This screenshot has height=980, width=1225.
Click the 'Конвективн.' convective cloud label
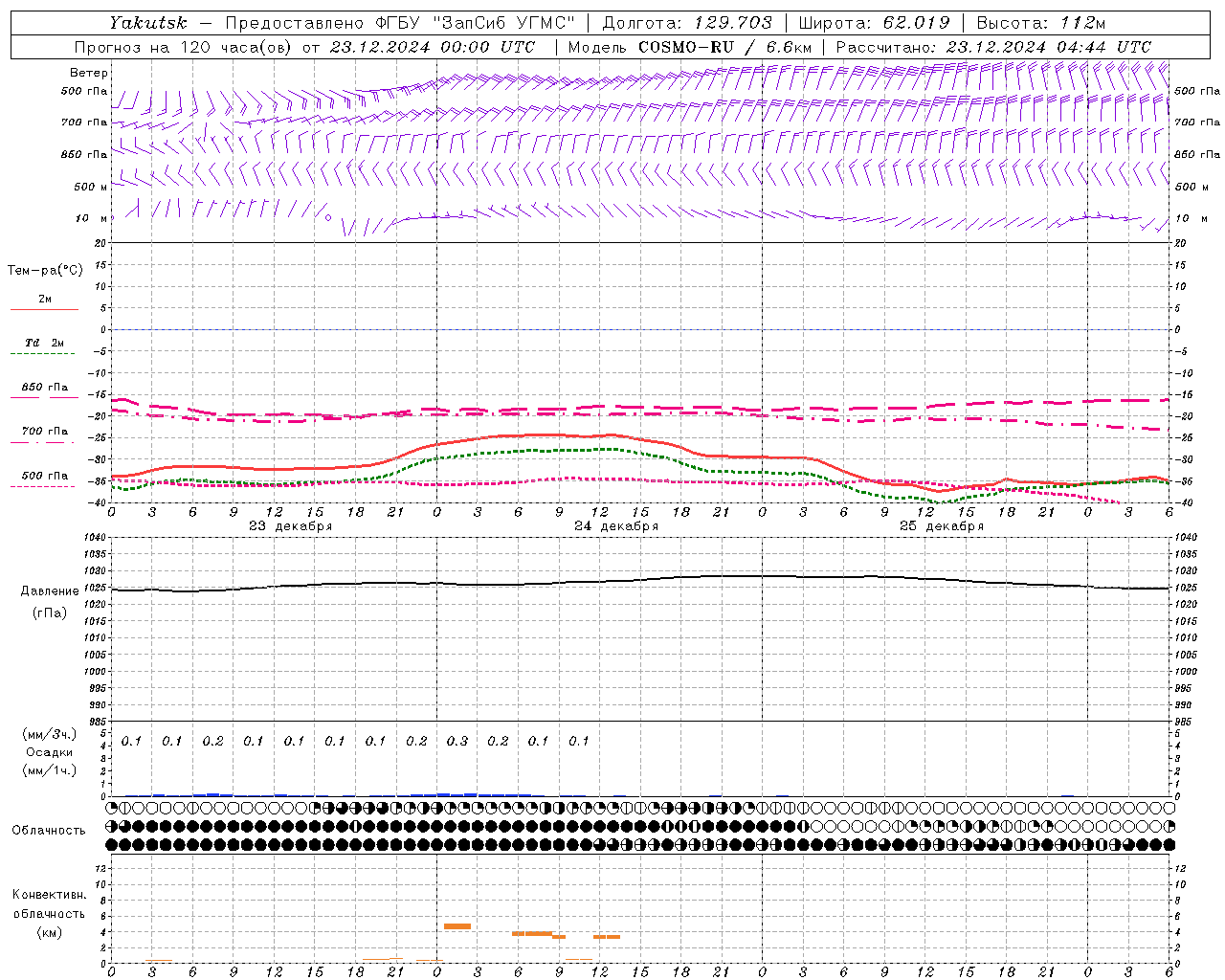(50, 896)
